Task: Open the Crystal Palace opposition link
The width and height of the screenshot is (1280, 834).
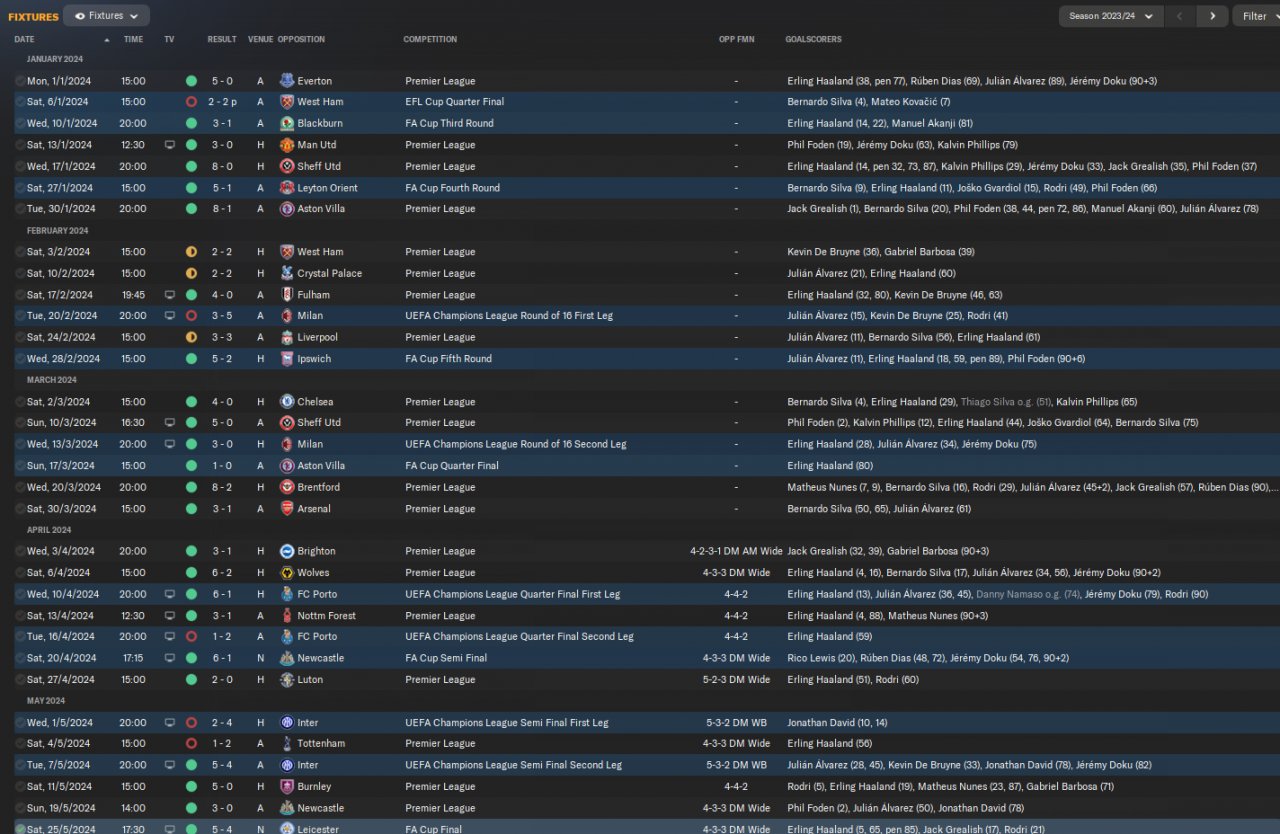Action: point(329,273)
